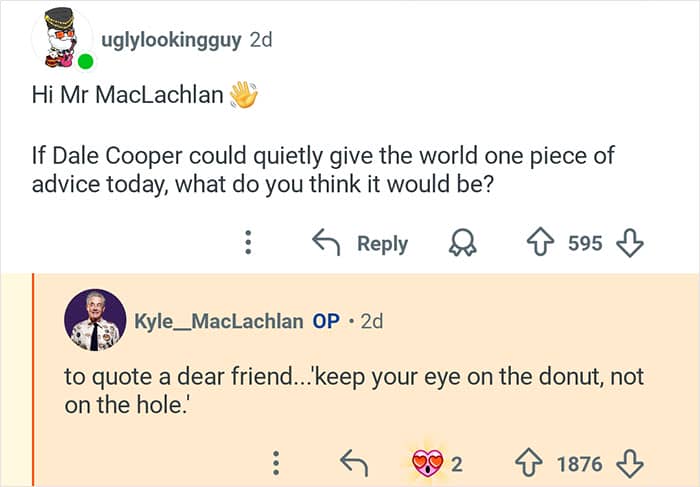View the heart-eyes award on reply

tap(430, 463)
